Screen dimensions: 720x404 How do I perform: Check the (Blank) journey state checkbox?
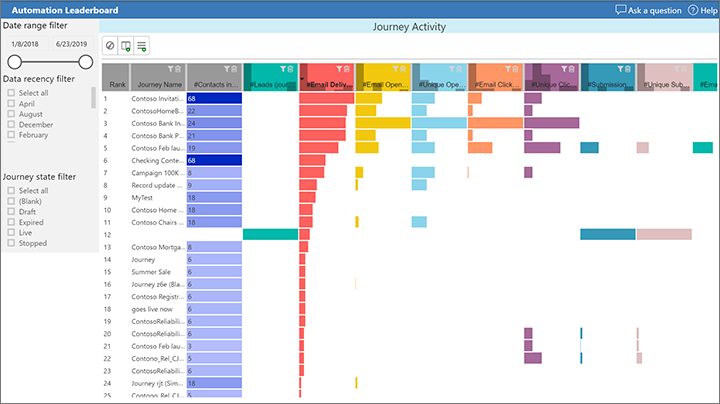(x=11, y=201)
